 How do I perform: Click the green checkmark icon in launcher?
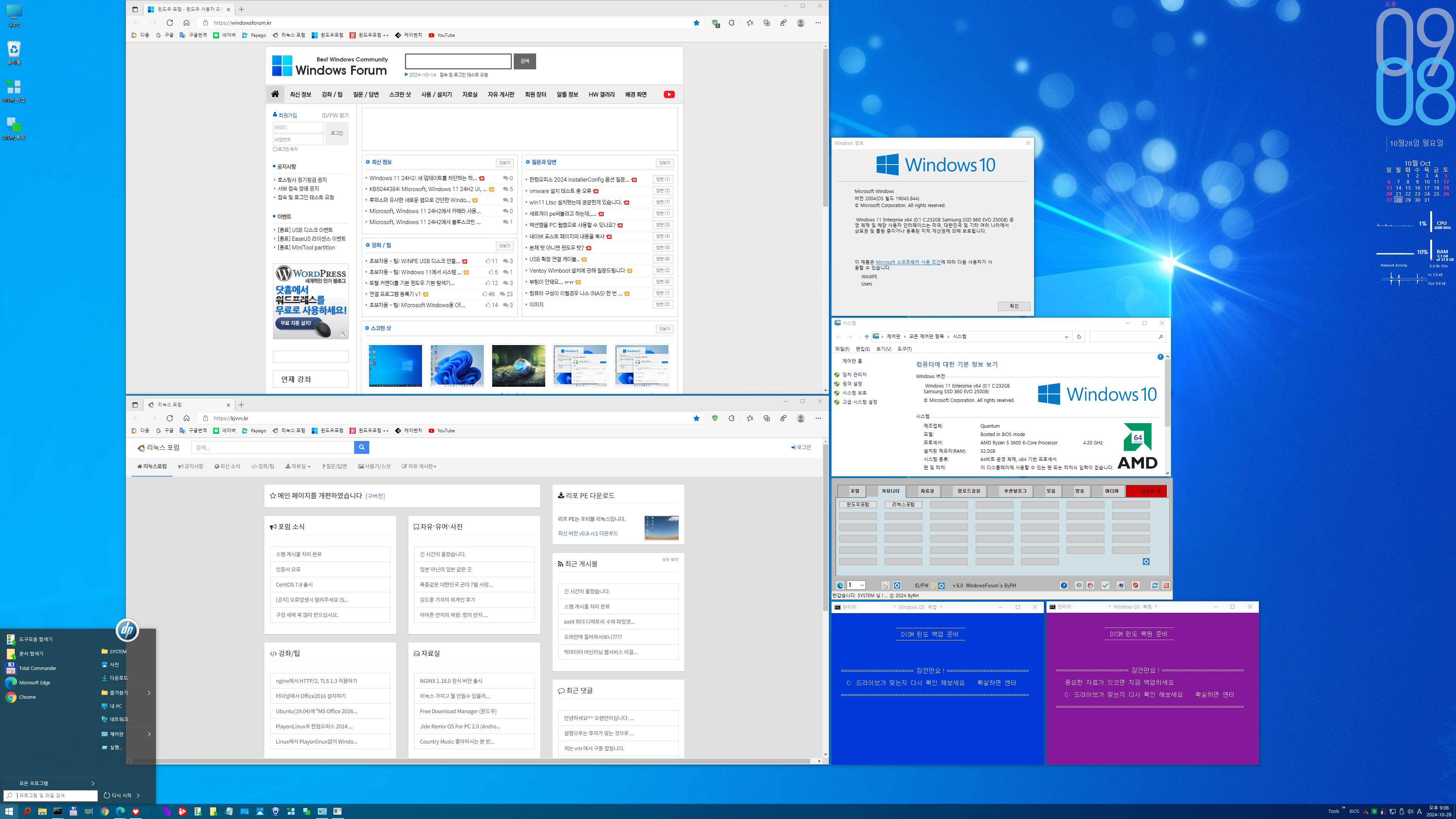coord(1106,585)
